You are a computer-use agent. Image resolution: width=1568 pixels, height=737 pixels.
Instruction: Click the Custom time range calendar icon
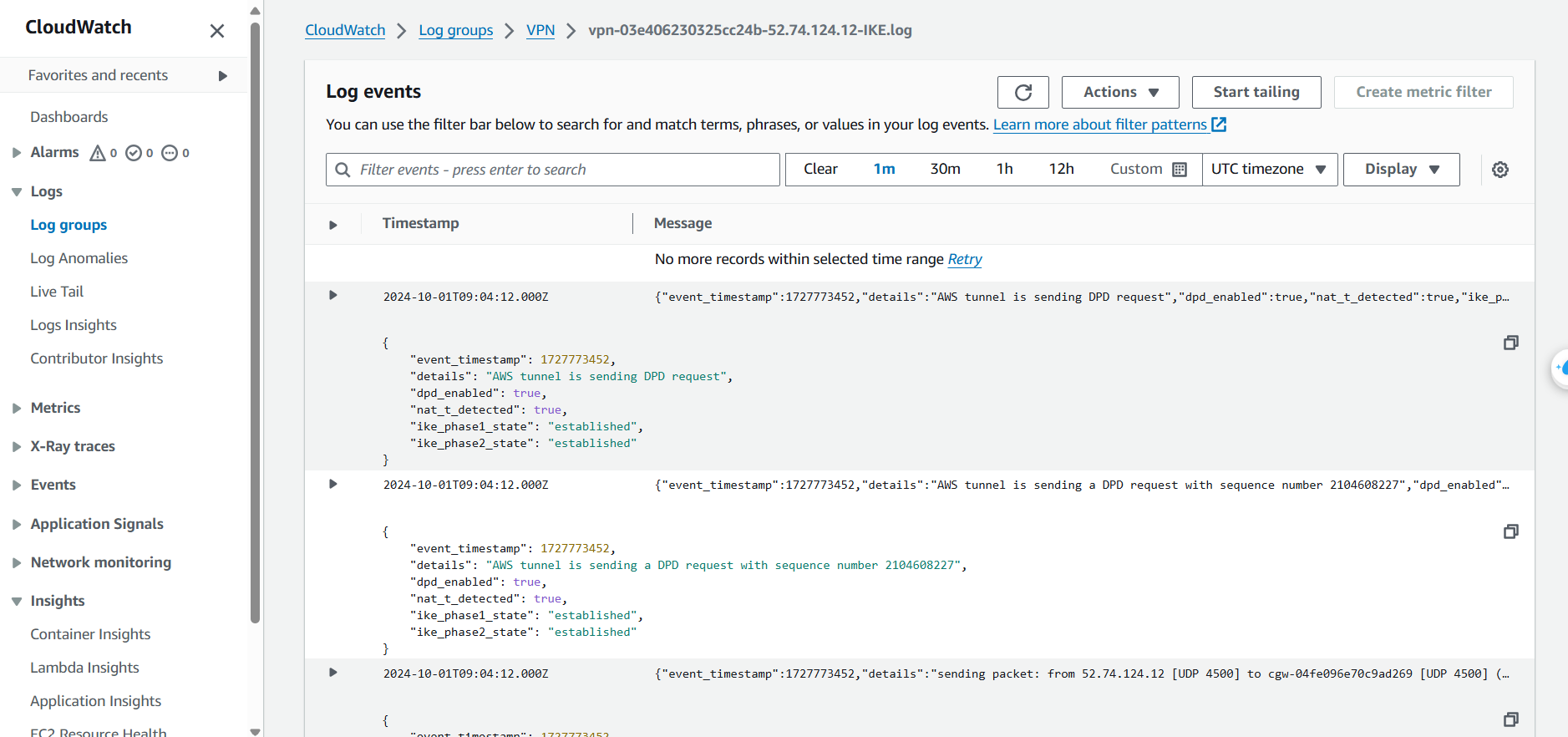[1180, 170]
